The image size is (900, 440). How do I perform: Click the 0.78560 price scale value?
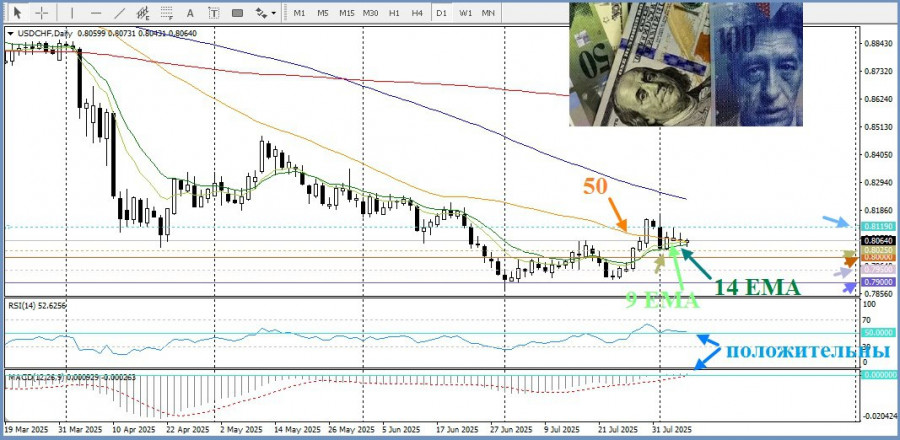[x=879, y=294]
